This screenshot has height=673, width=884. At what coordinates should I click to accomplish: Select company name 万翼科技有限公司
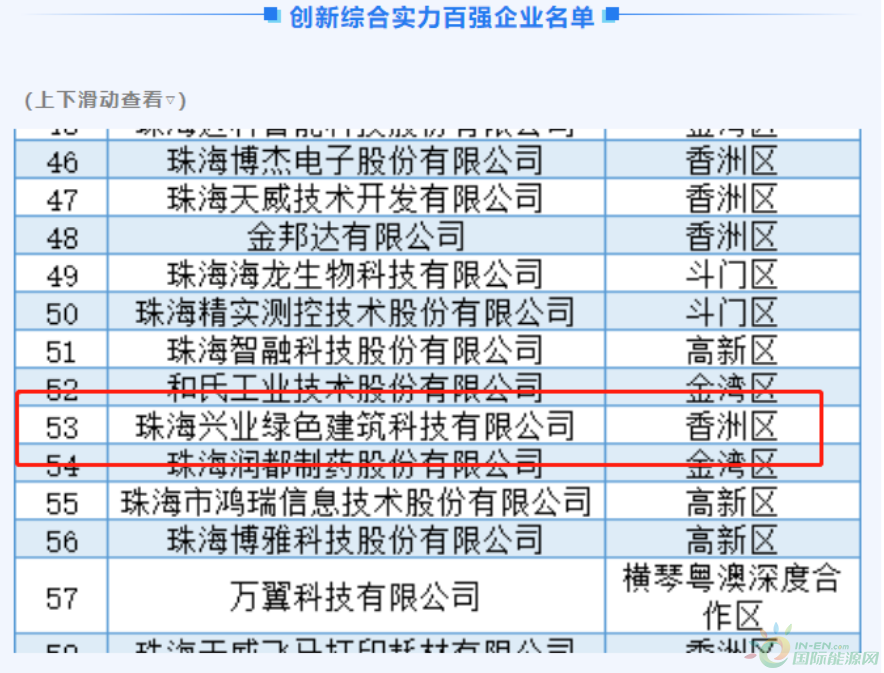click(355, 597)
